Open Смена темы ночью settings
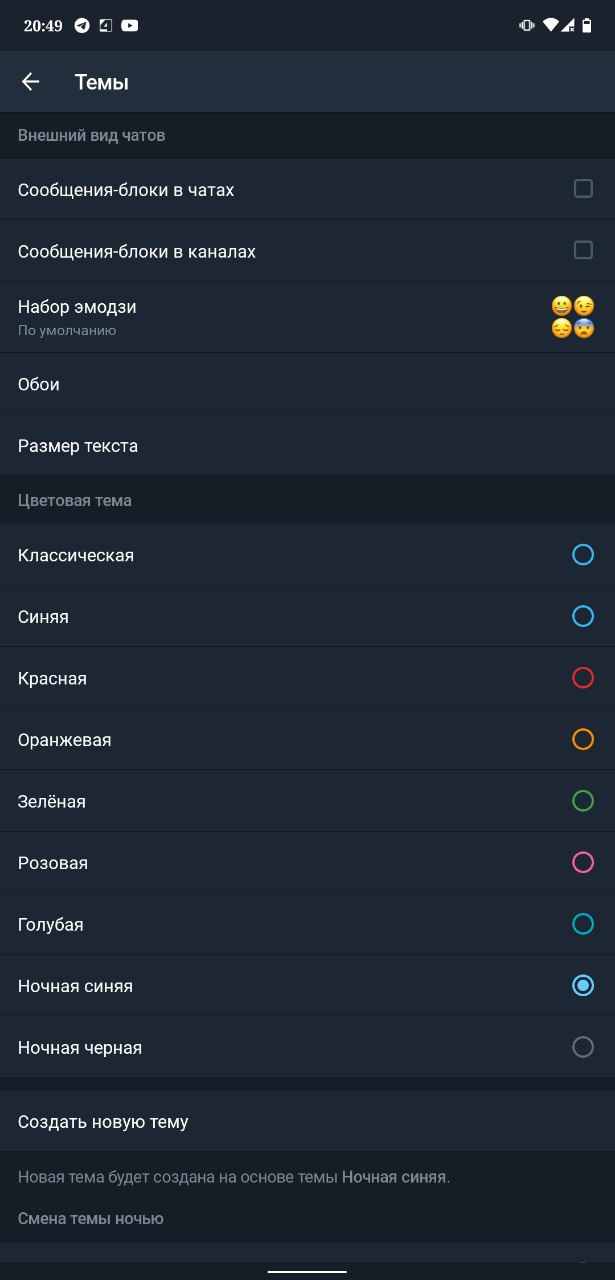Image resolution: width=615 pixels, height=1280 pixels. tap(90, 1218)
